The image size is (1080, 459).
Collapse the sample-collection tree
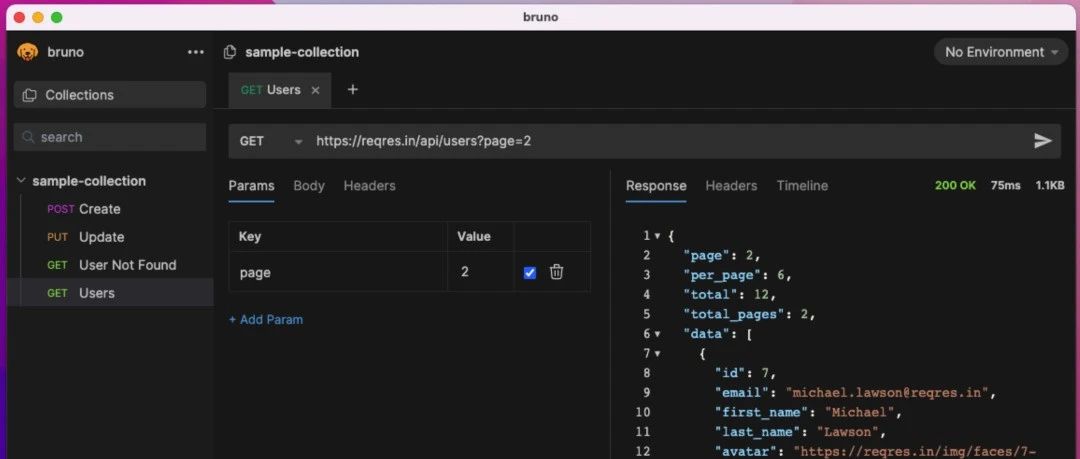[x=19, y=181]
